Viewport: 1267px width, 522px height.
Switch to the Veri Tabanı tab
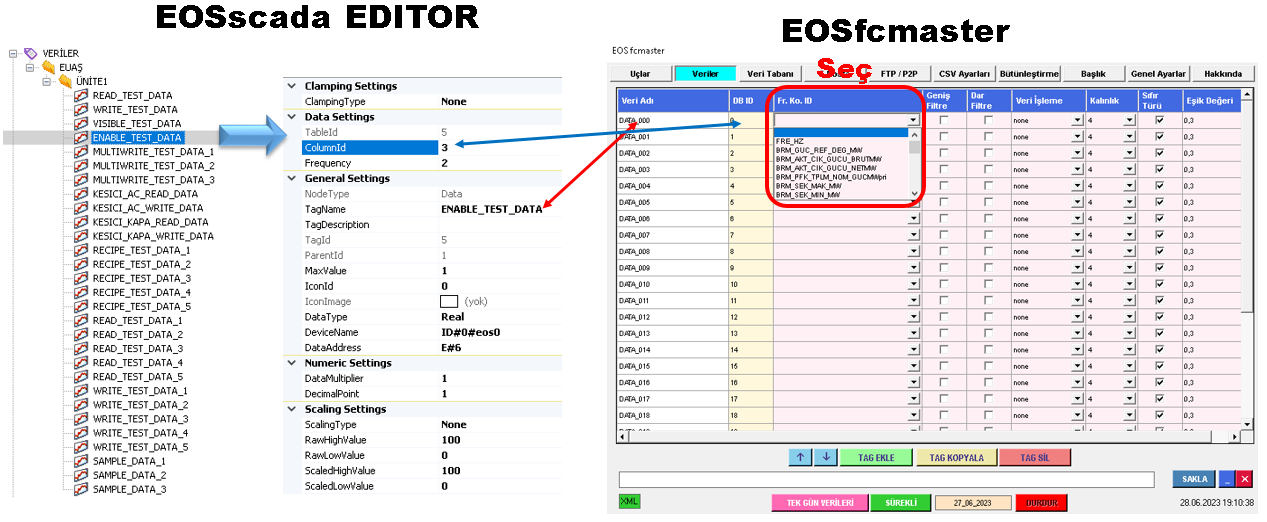(769, 74)
